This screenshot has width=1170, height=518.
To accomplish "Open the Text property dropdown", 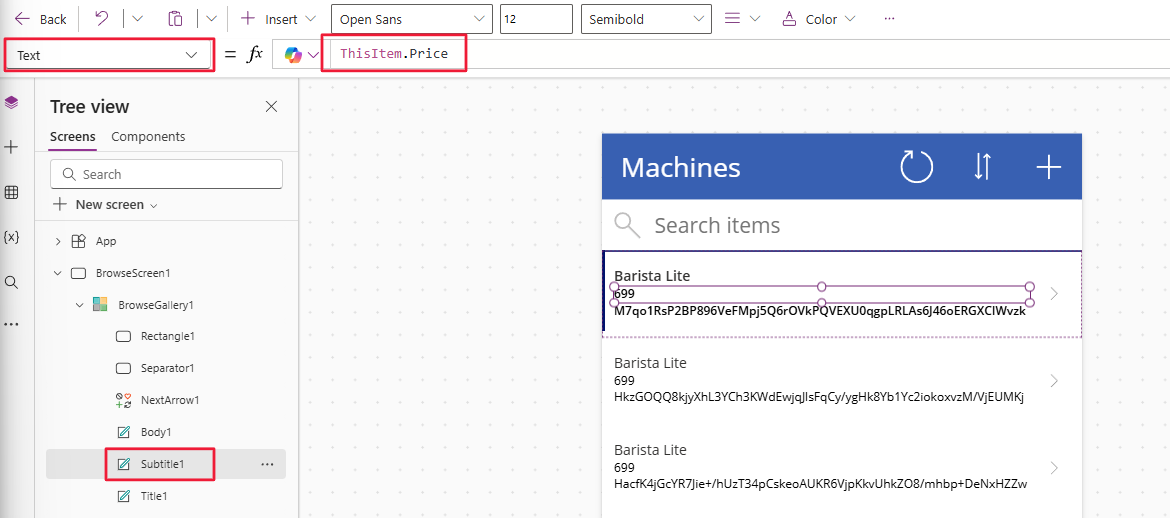I will (110, 55).
